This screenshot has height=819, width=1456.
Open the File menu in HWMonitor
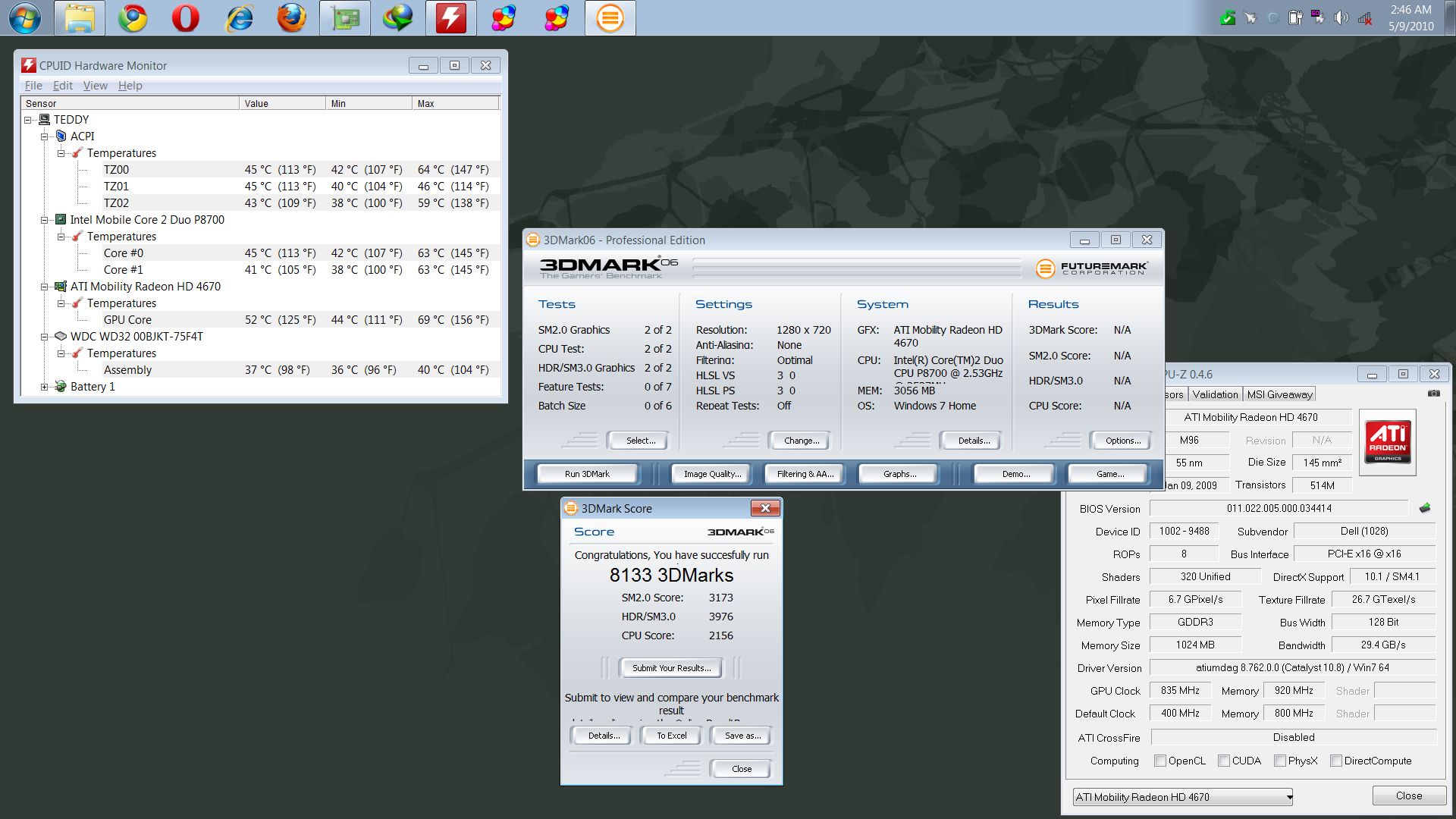(33, 86)
